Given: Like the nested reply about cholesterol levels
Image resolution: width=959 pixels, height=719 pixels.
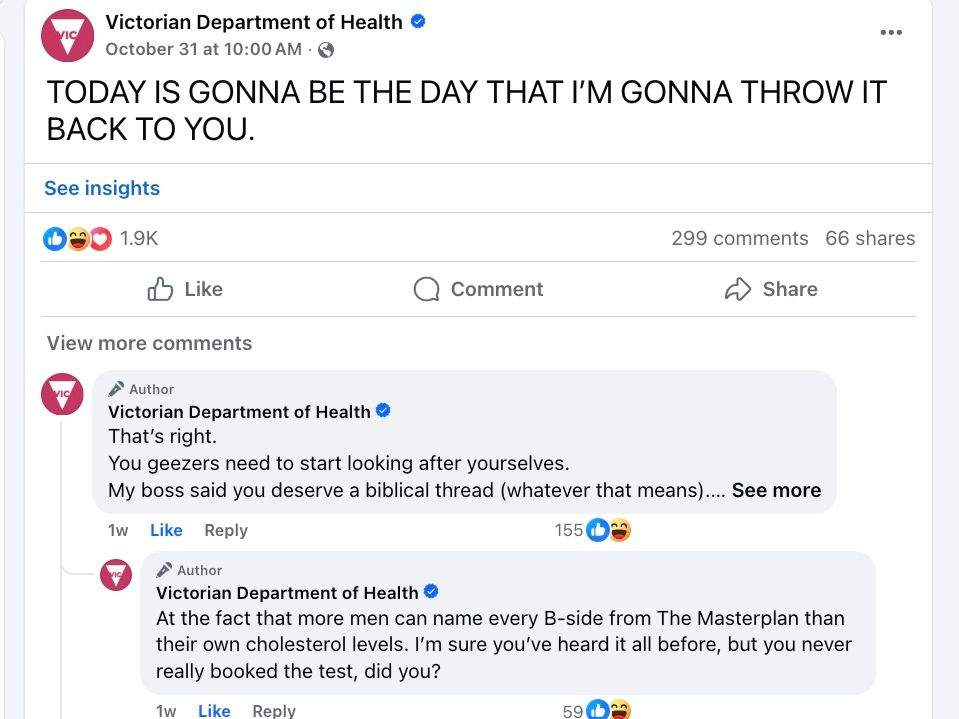Looking at the screenshot, I should [x=214, y=710].
